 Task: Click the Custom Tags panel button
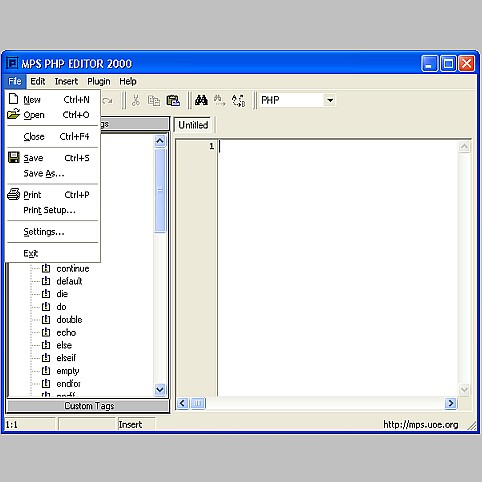[89, 406]
